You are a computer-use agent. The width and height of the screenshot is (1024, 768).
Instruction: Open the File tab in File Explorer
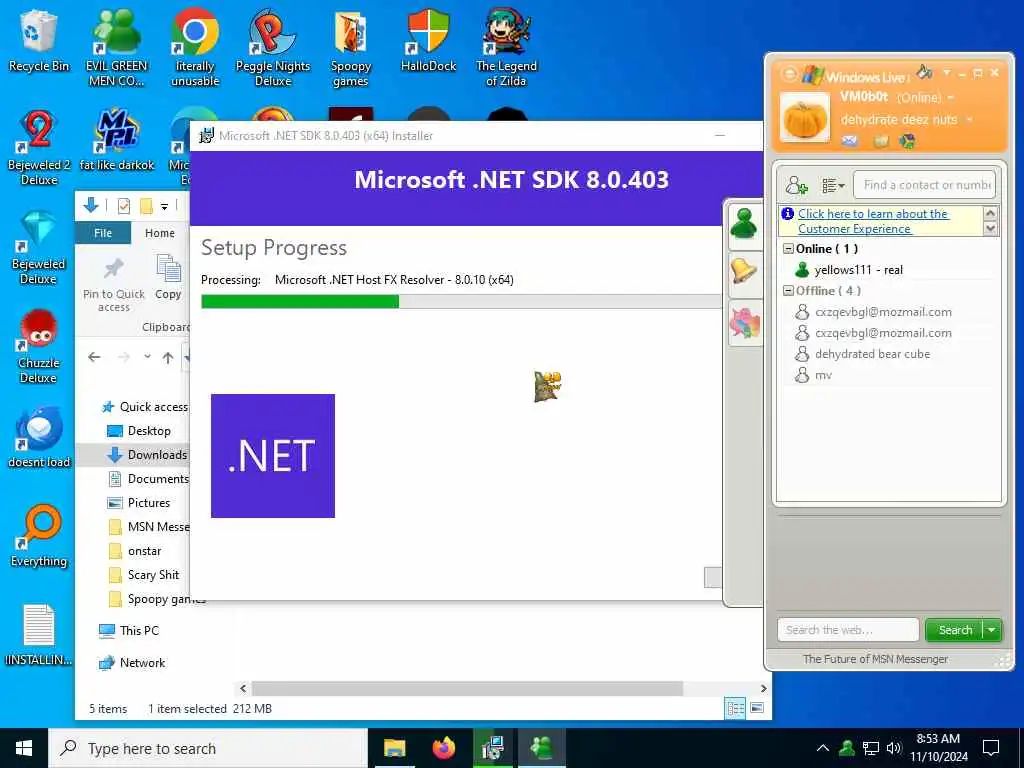pyautogui.click(x=103, y=233)
